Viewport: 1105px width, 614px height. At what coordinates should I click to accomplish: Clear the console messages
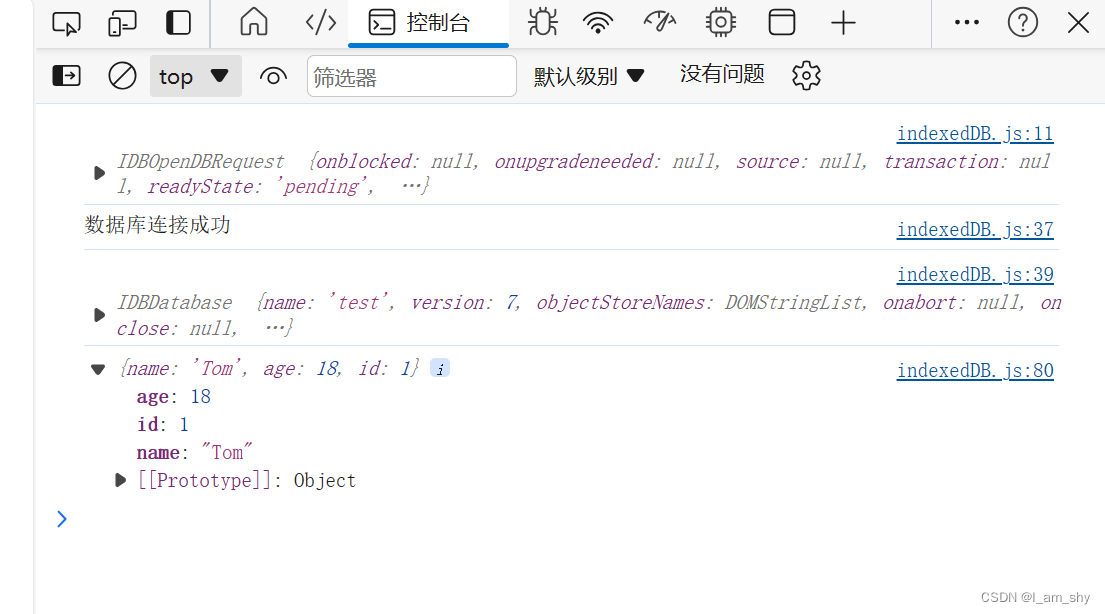click(122, 75)
